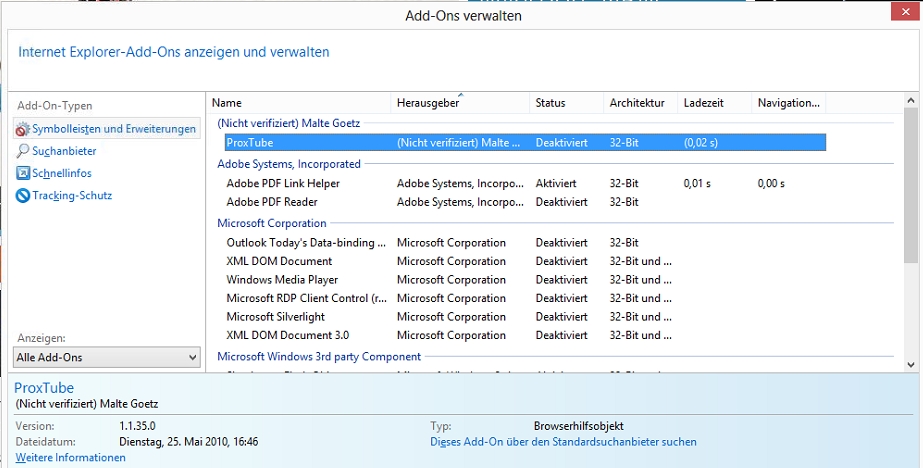
Task: Select the Windows Media Player add-on
Action: pyautogui.click(x=282, y=280)
